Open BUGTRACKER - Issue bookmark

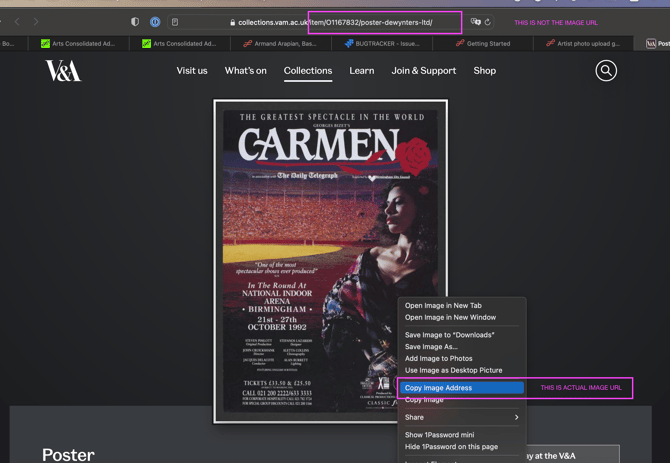pyautogui.click(x=382, y=44)
